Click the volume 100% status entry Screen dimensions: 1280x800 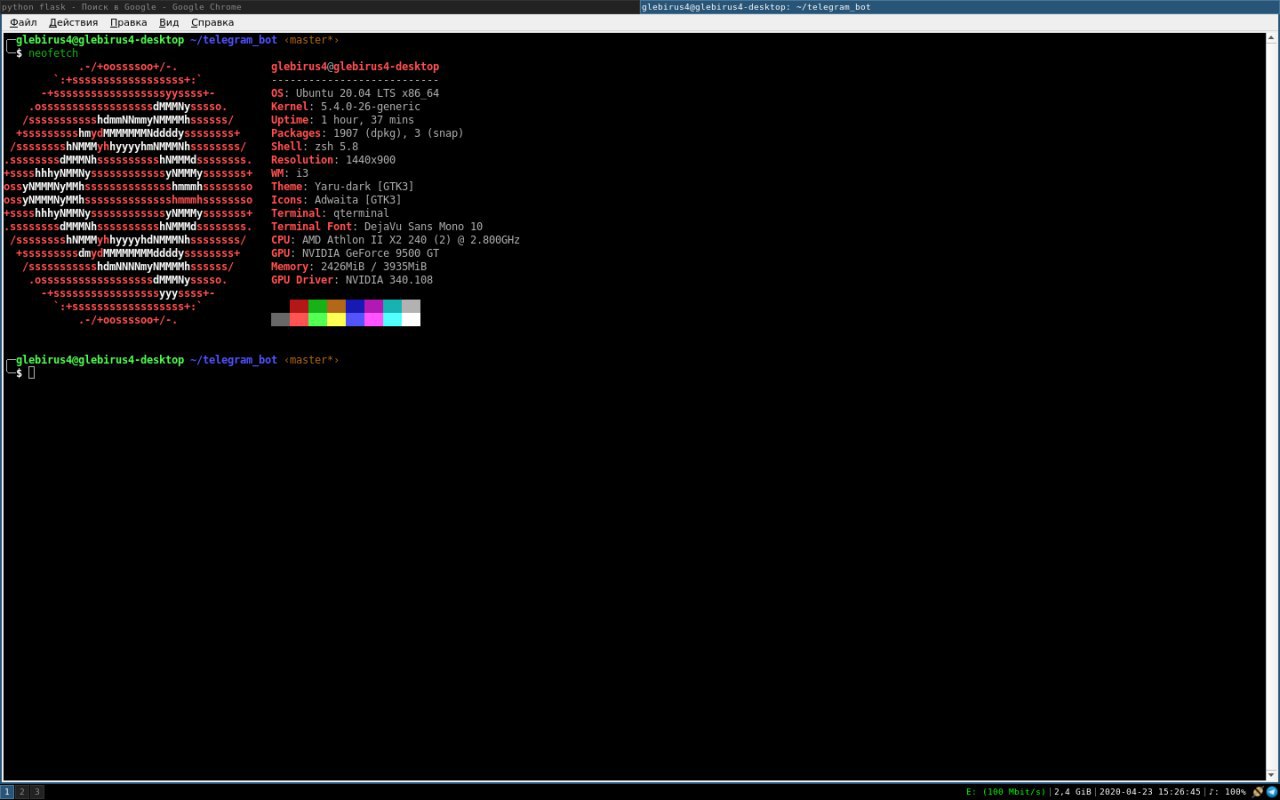pos(1227,792)
